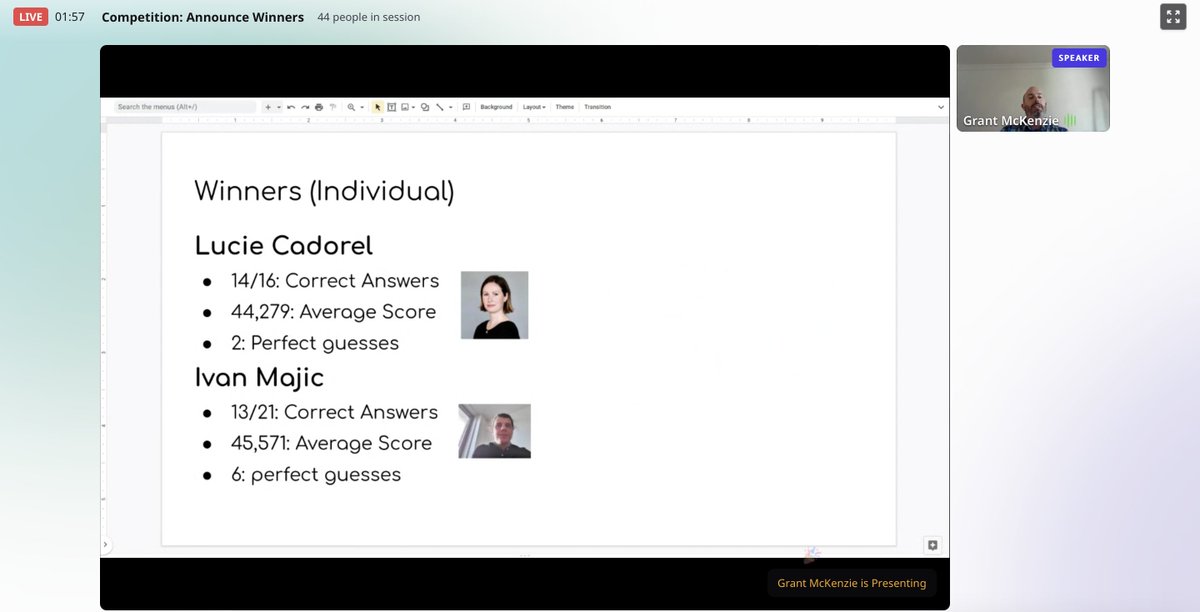Image resolution: width=1200 pixels, height=612 pixels.
Task: Click the Lucie Cadorel photo
Action: [x=494, y=305]
